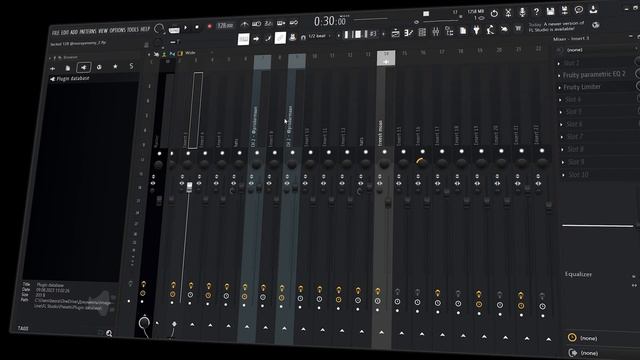This screenshot has width=640, height=360.
Task: Mute mixer track 22 LED
Action: pos(542,151)
